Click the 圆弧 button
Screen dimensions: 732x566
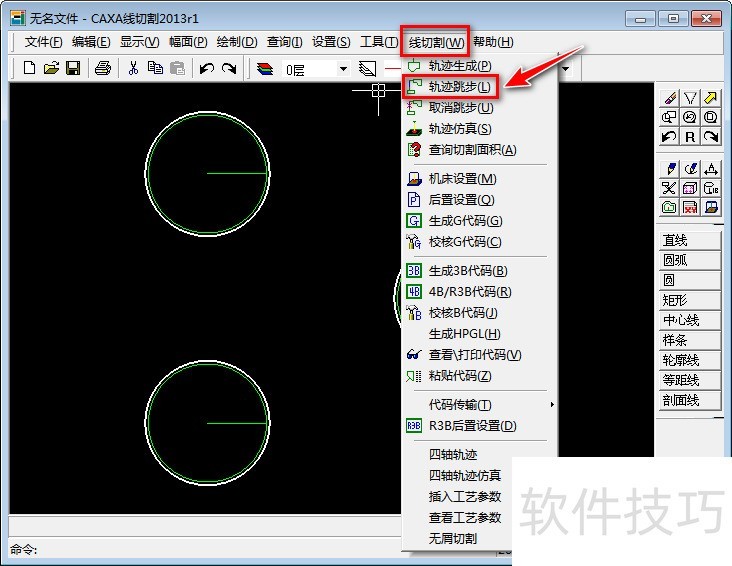click(x=690, y=260)
